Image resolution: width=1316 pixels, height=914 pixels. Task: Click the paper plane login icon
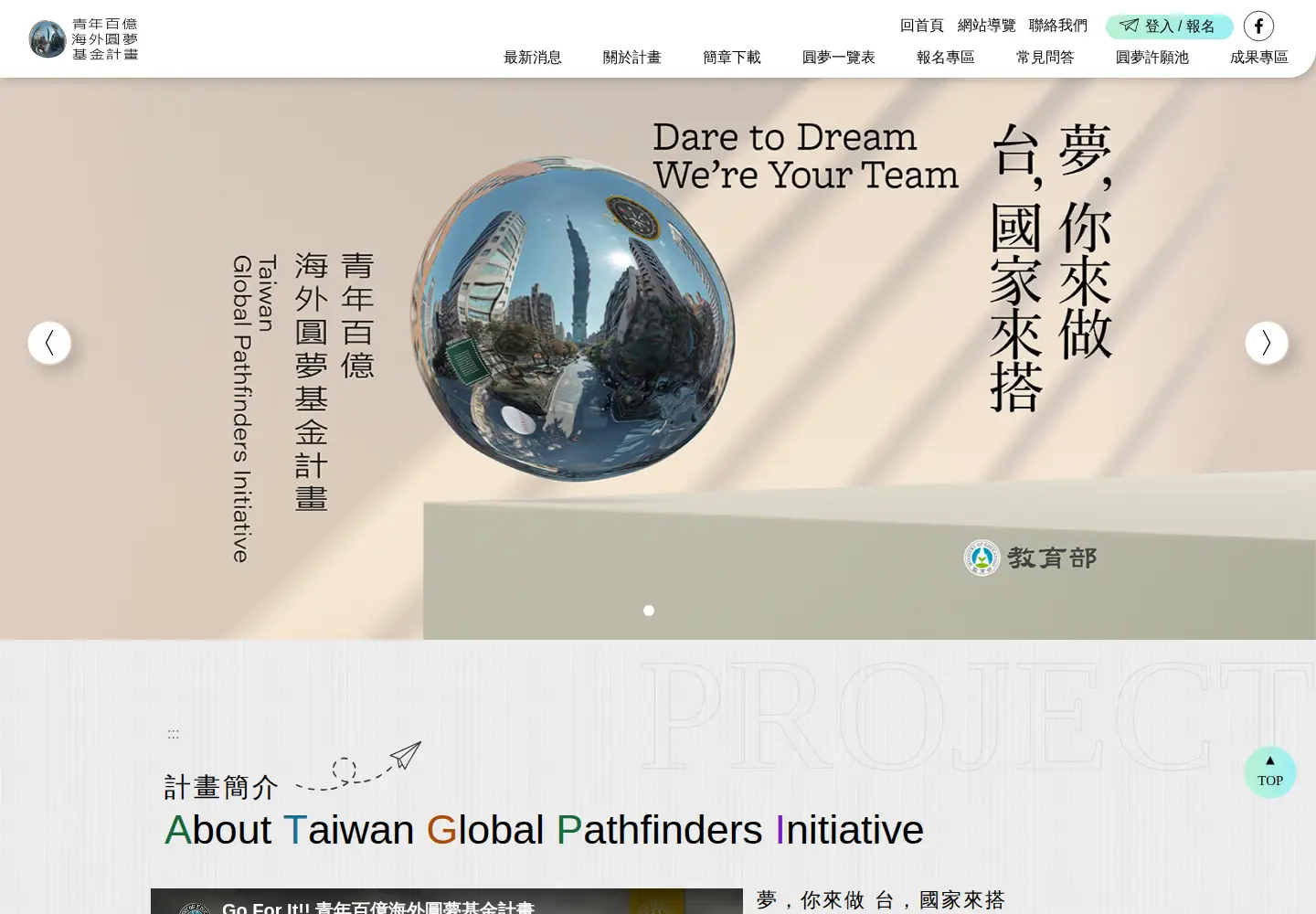(1130, 26)
